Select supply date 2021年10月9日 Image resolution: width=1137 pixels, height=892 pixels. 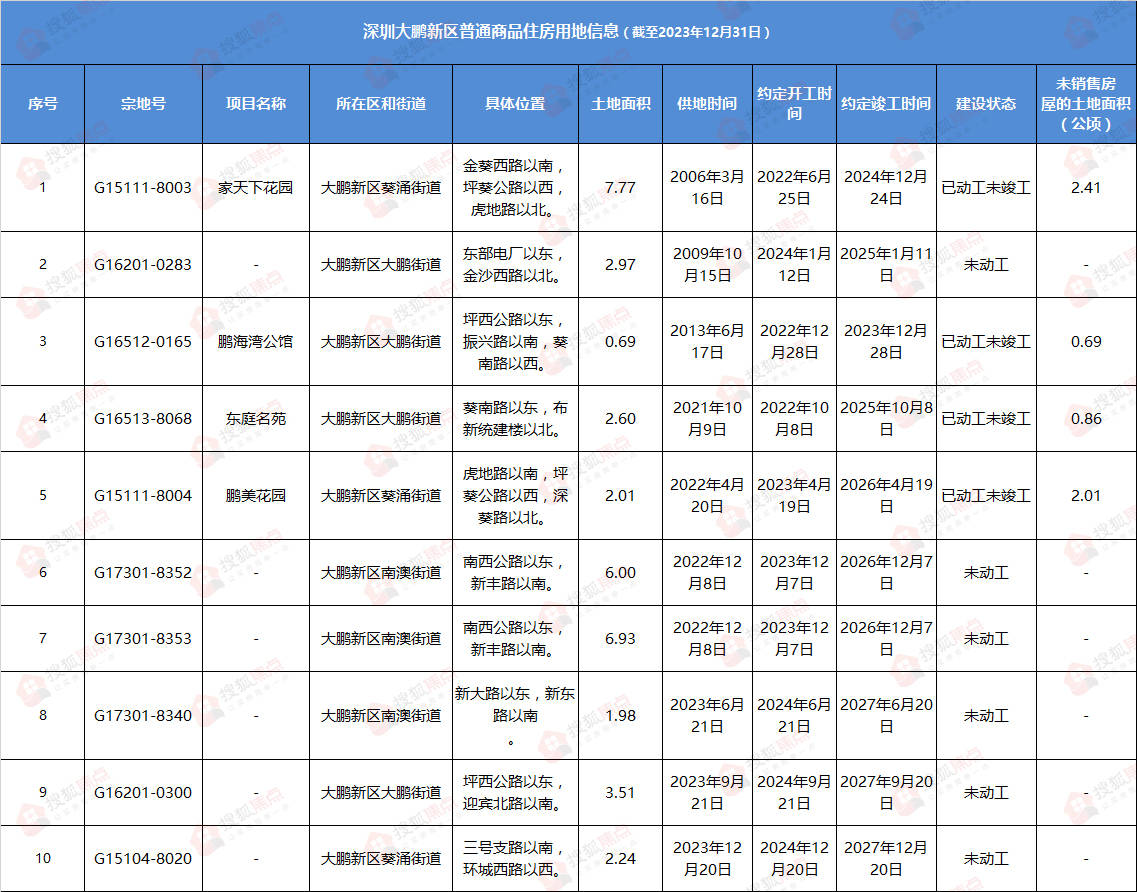tap(707, 418)
